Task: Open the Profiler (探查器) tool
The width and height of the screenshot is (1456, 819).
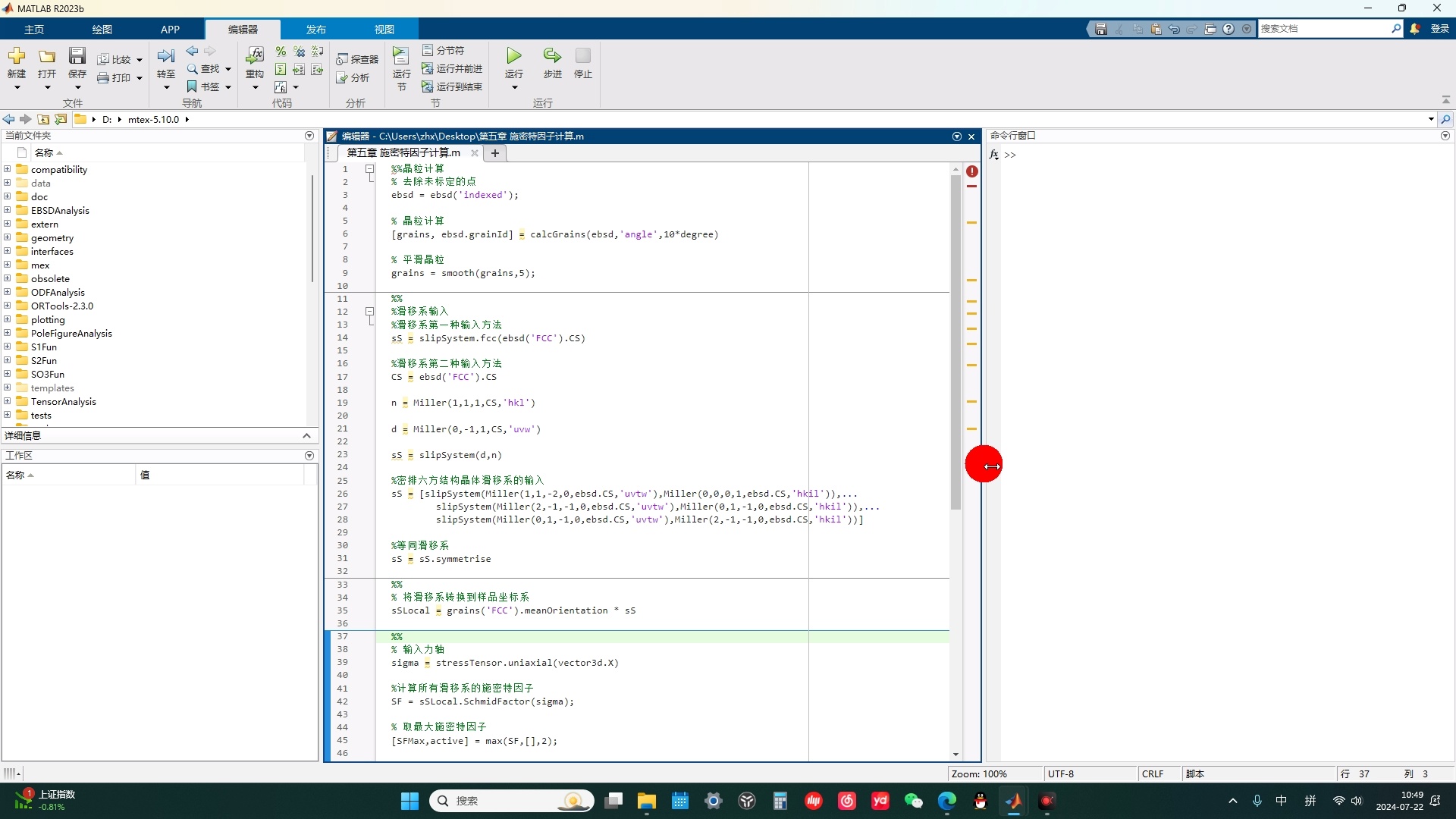Action: [x=357, y=59]
